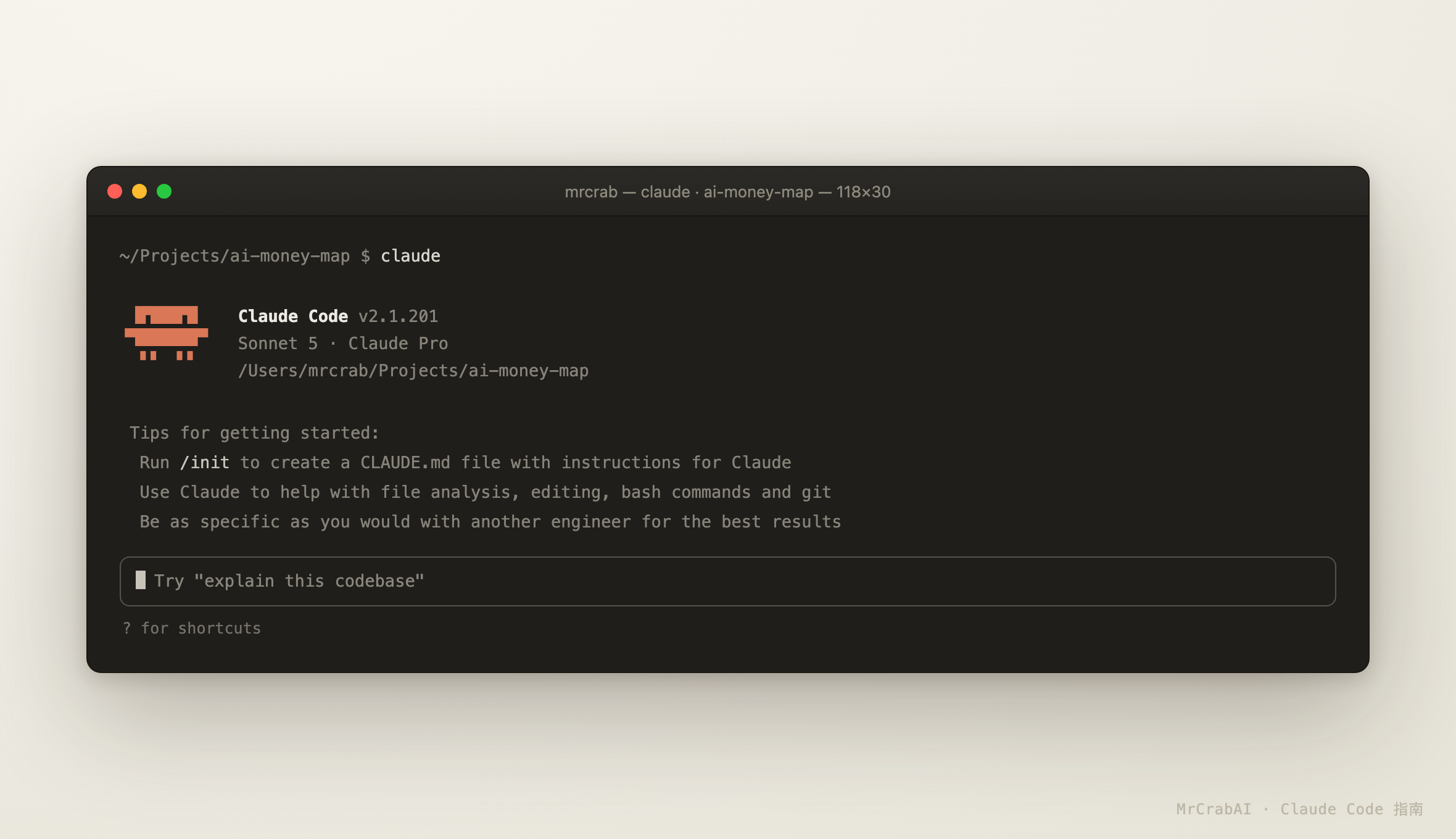Image resolution: width=1456 pixels, height=839 pixels.
Task: Click the blinking cursor block in the prompt
Action: coord(141,580)
